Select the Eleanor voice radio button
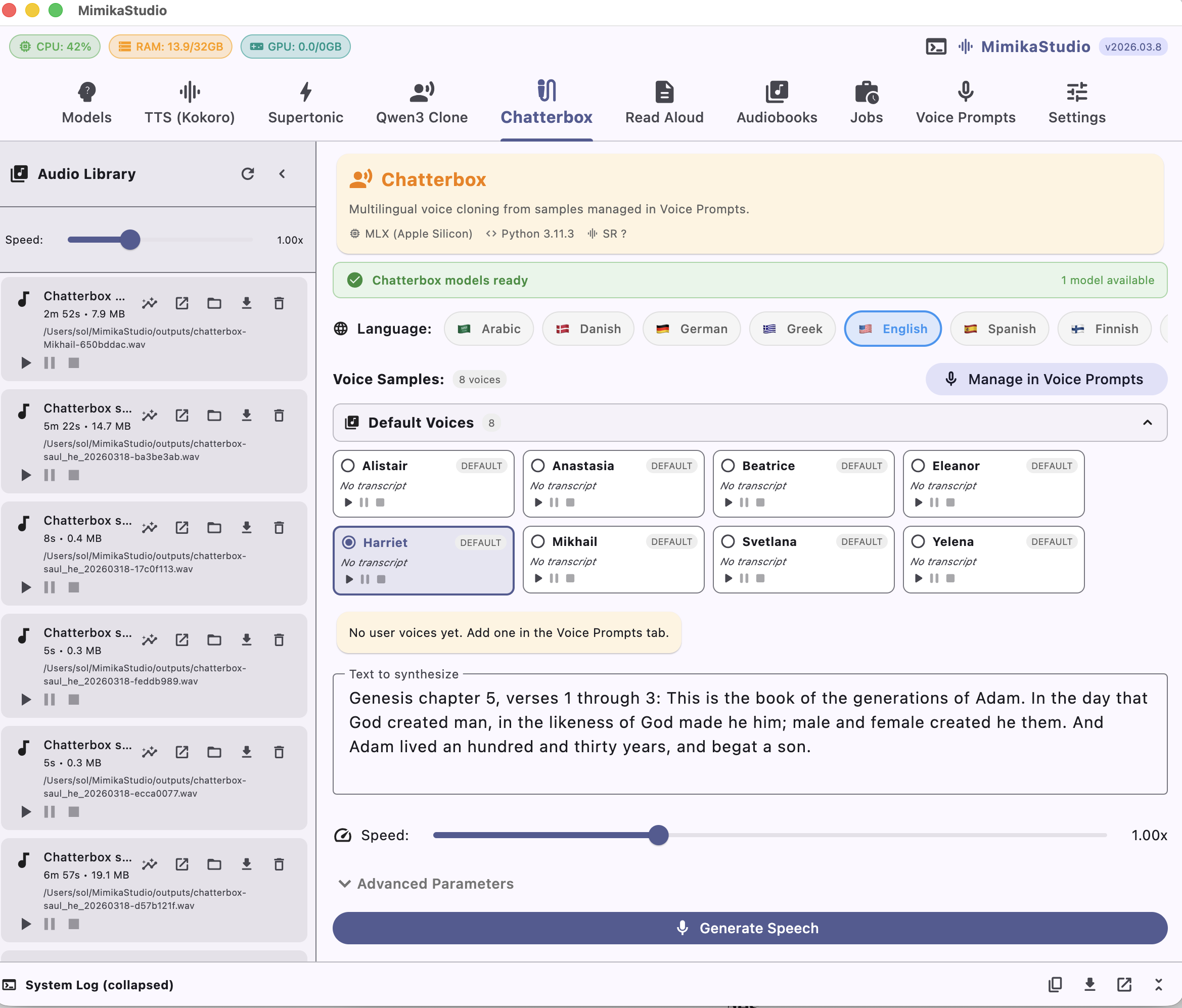The width and height of the screenshot is (1182, 1008). tap(918, 466)
